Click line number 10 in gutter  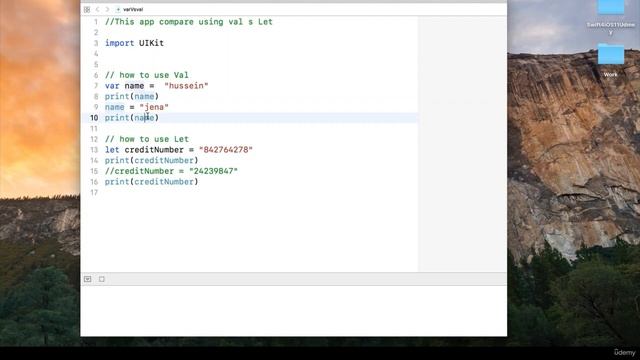point(94,118)
